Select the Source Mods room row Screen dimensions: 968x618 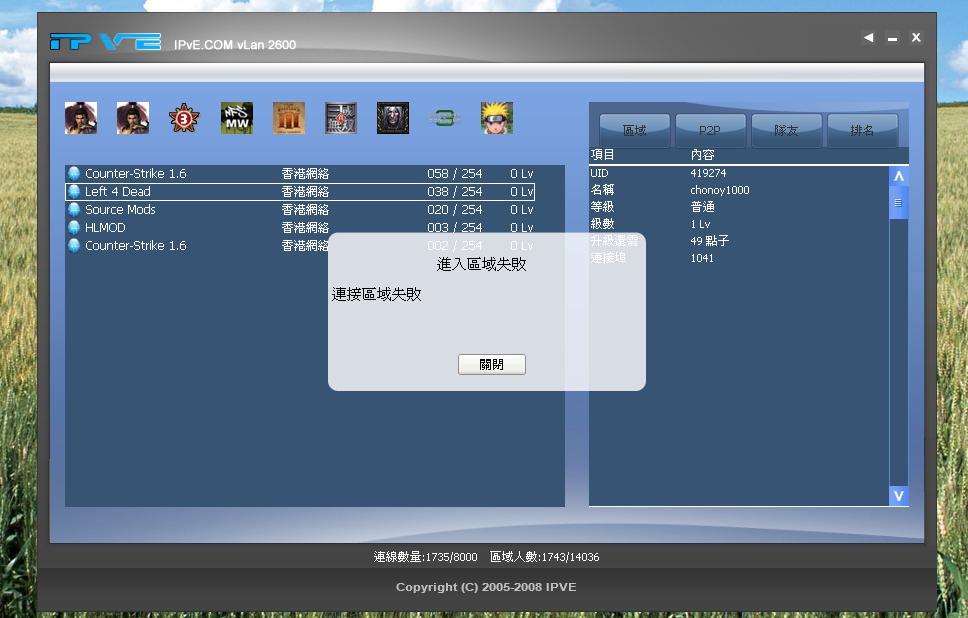point(300,209)
